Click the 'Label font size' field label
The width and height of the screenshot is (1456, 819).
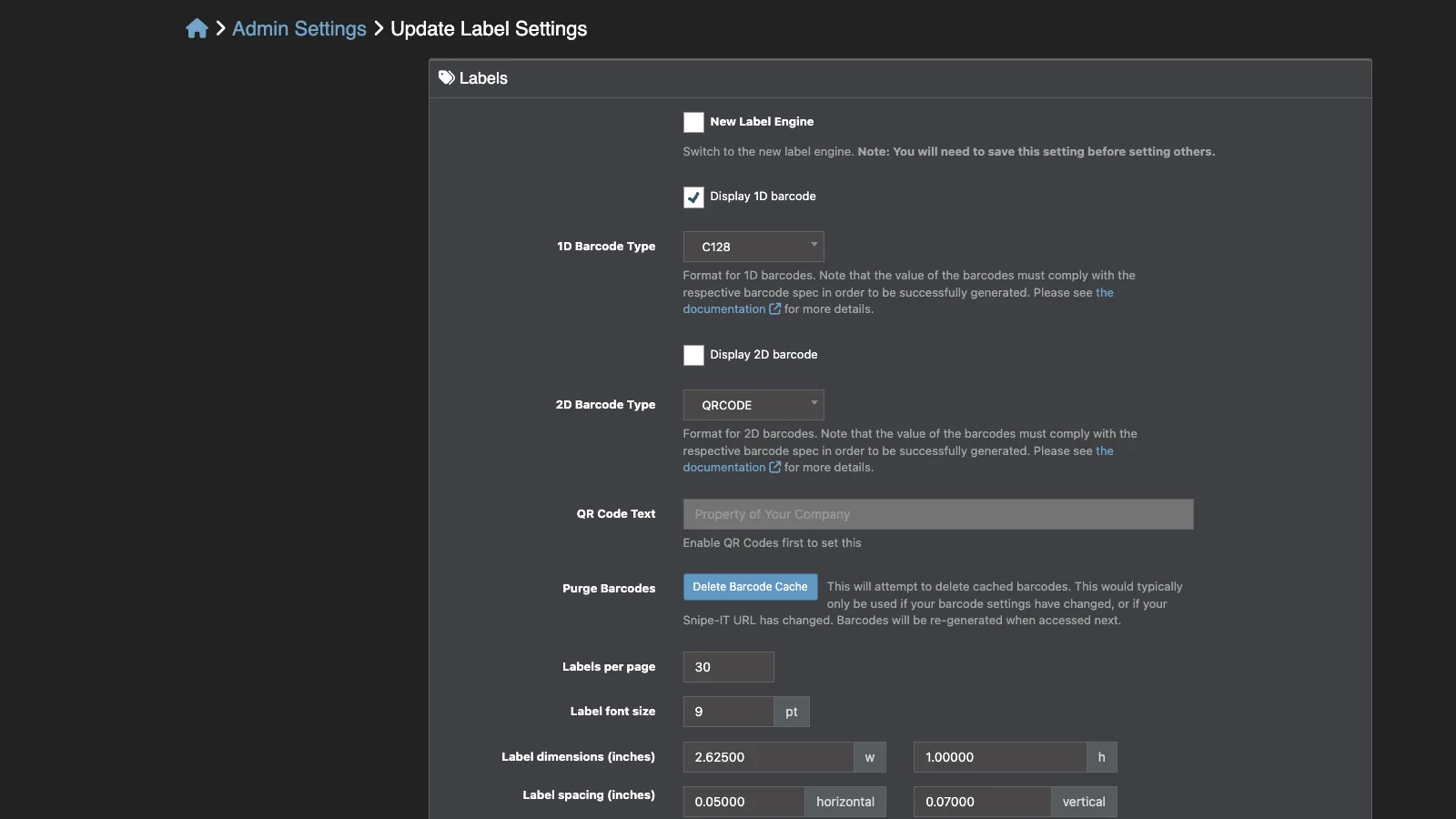612,712
